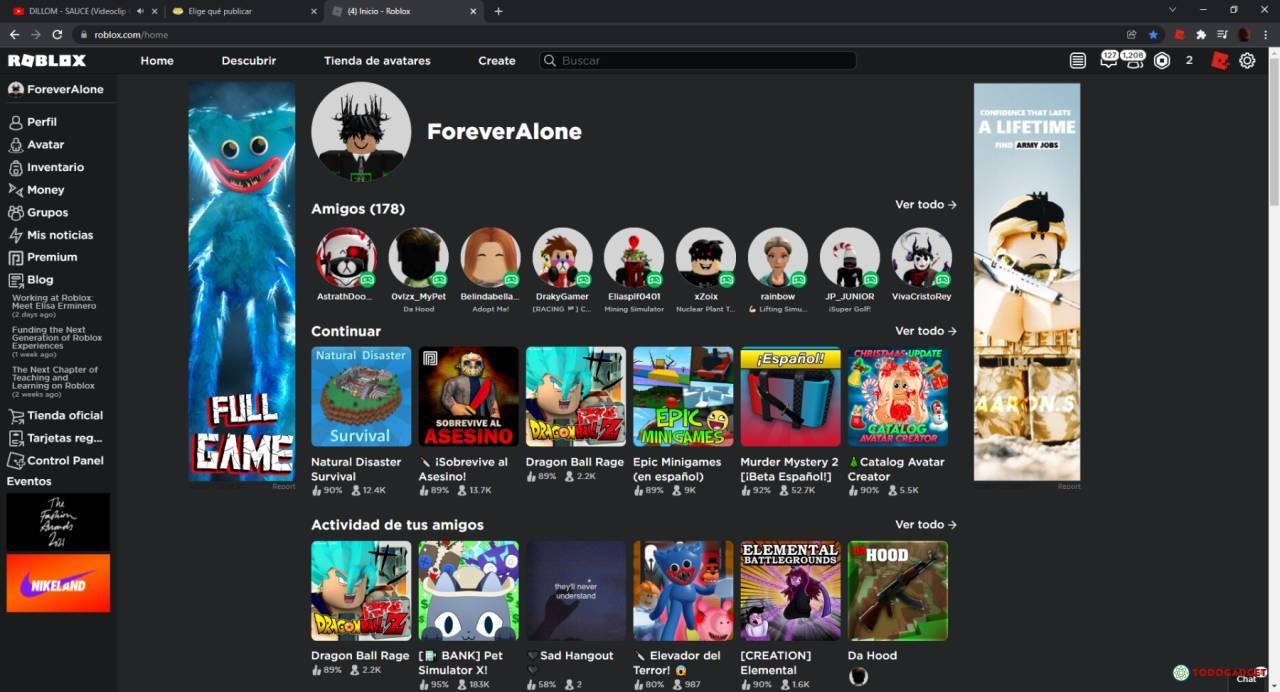Open Roblox settings gear icon
This screenshot has width=1280, height=692.
(1247, 61)
